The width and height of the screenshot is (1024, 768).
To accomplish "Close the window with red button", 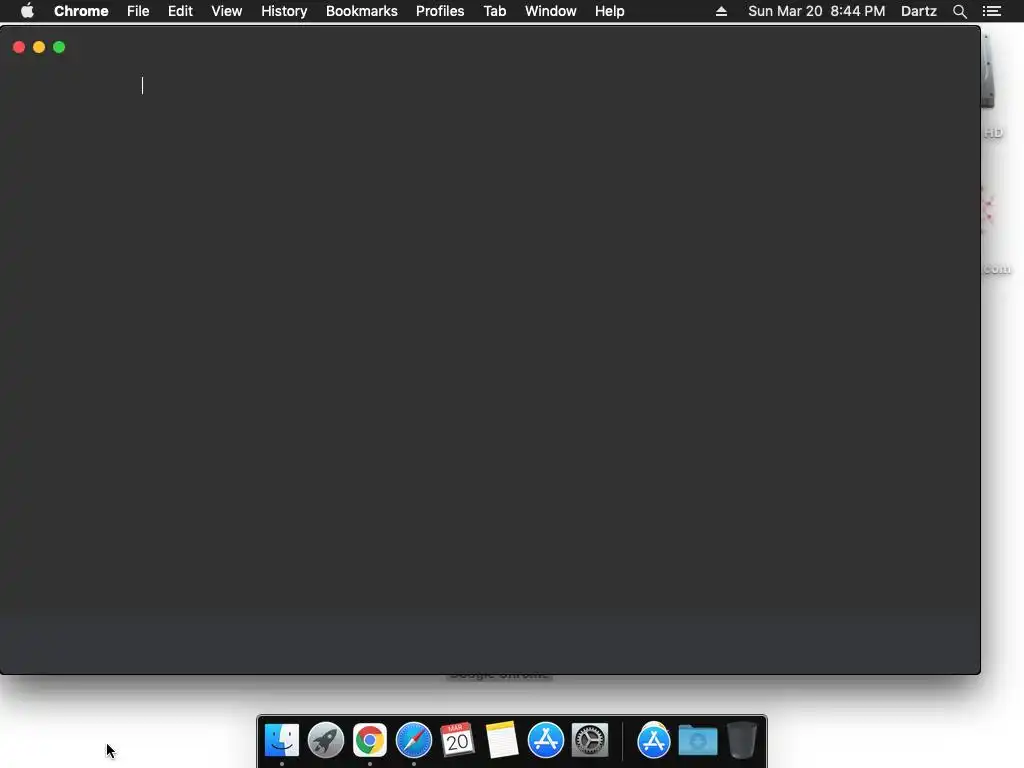I will 19,47.
